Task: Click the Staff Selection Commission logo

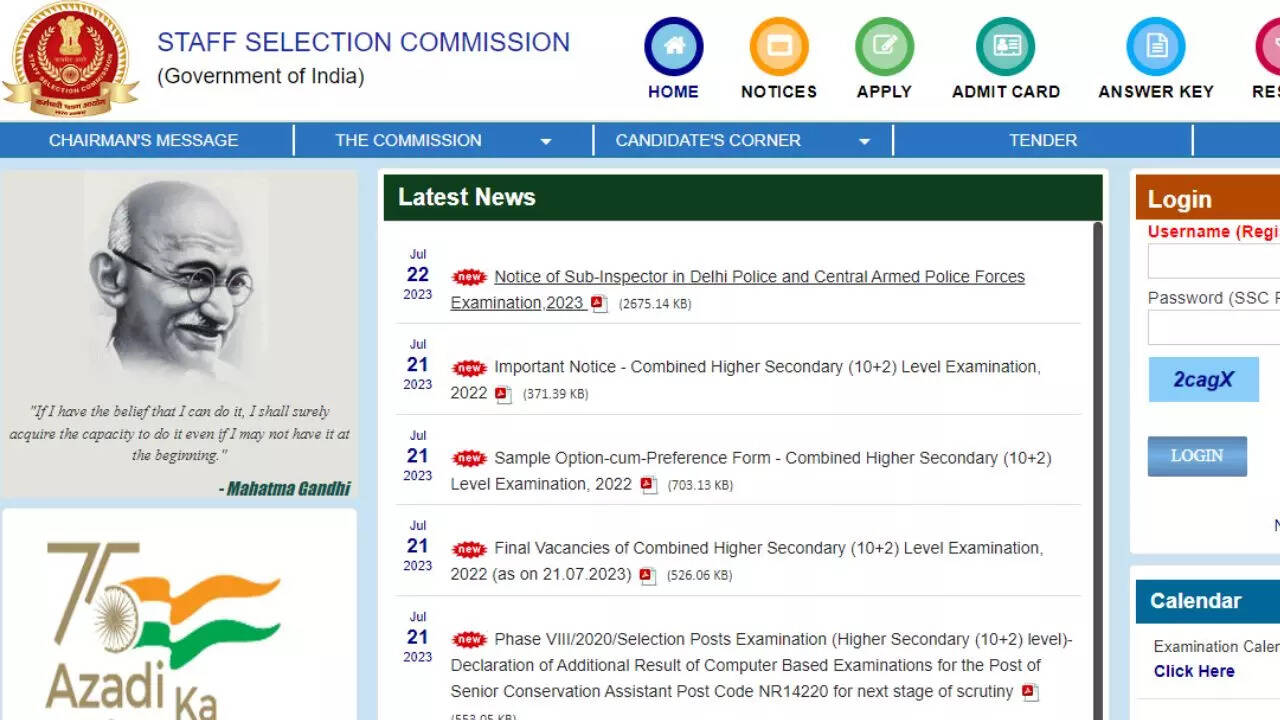Action: tap(70, 59)
